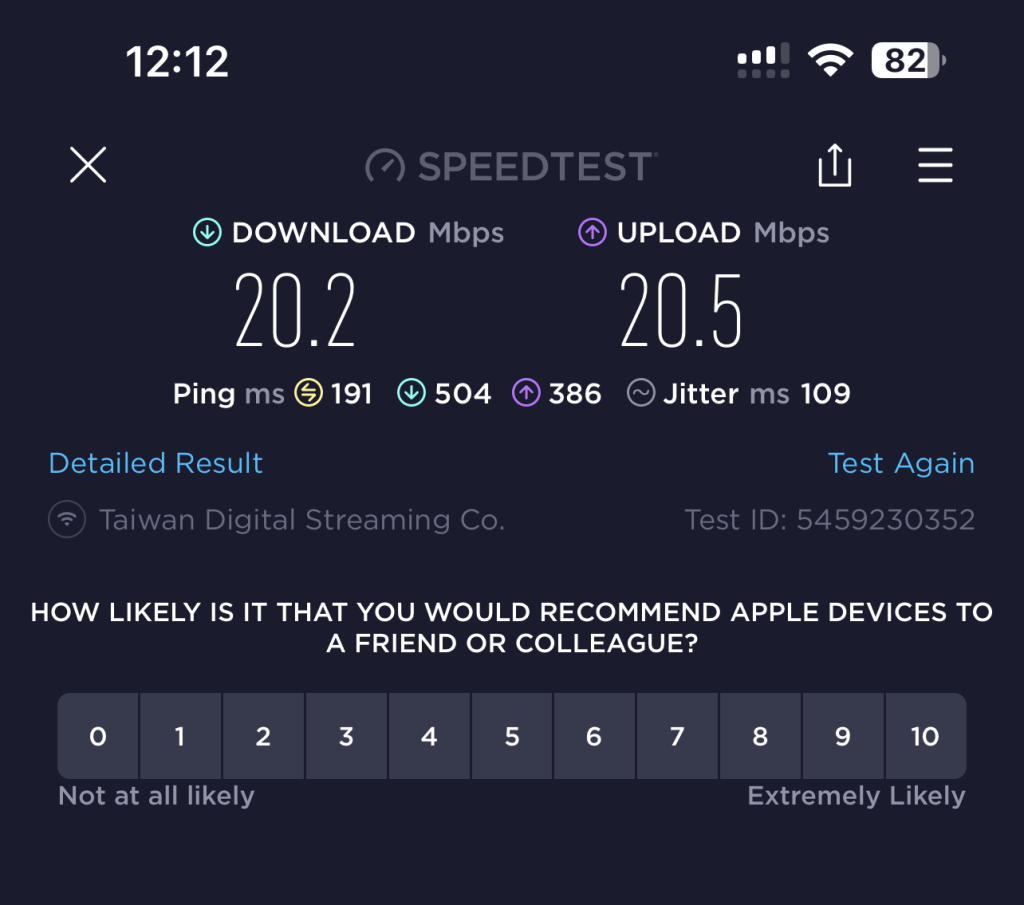Image resolution: width=1024 pixels, height=905 pixels.
Task: Tap the jitter wave icon
Action: coord(641,393)
